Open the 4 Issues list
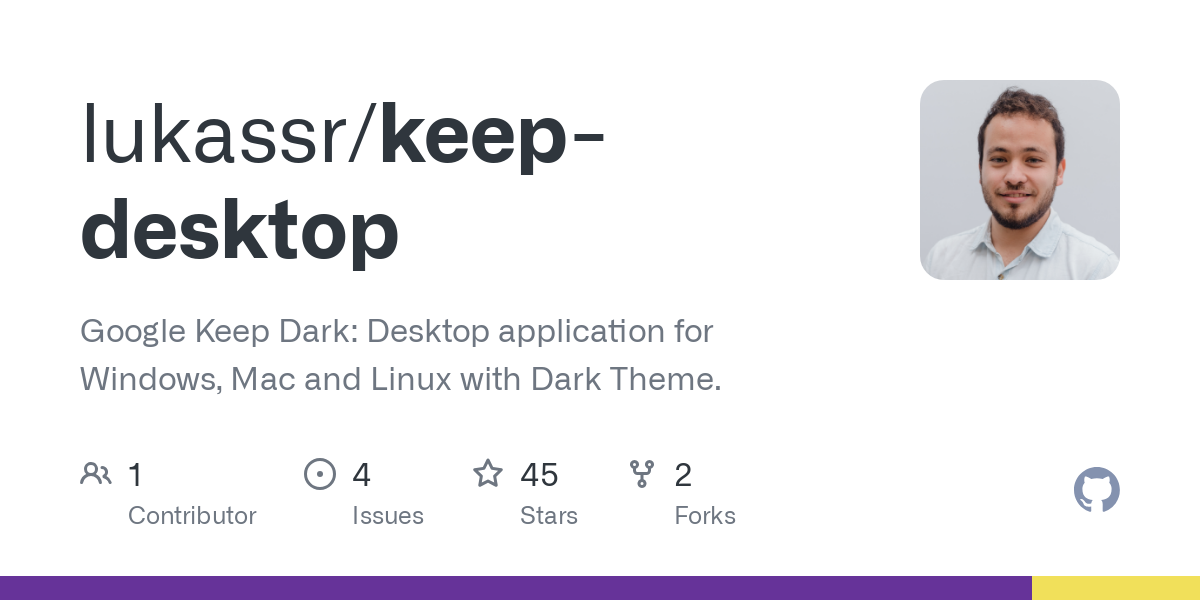The height and width of the screenshot is (600, 1200). pos(361,474)
